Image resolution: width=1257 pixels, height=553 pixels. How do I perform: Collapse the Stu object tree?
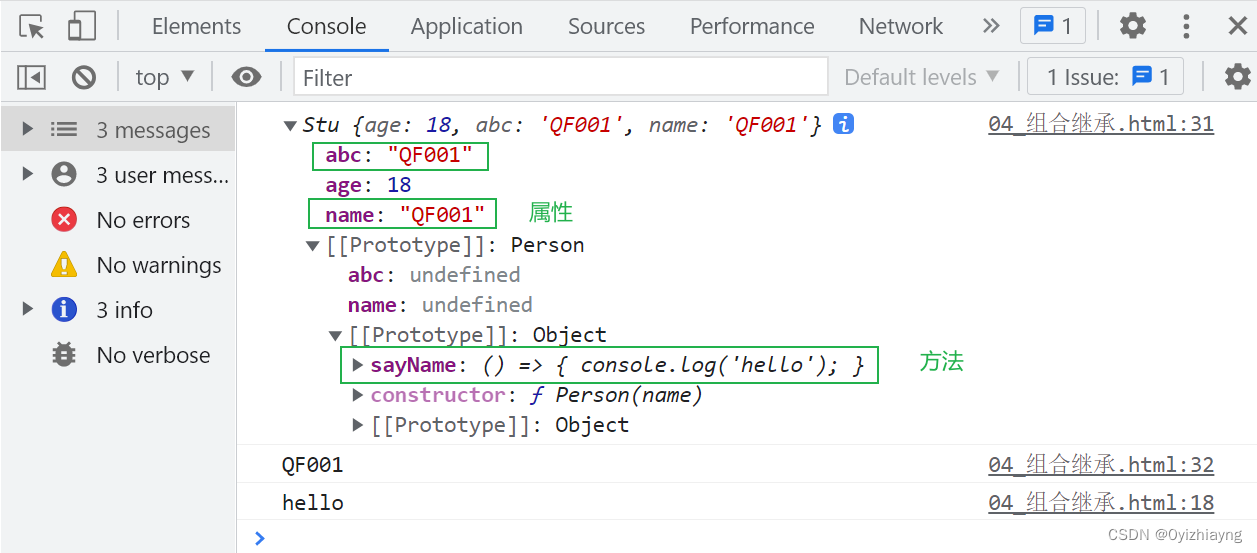point(290,125)
